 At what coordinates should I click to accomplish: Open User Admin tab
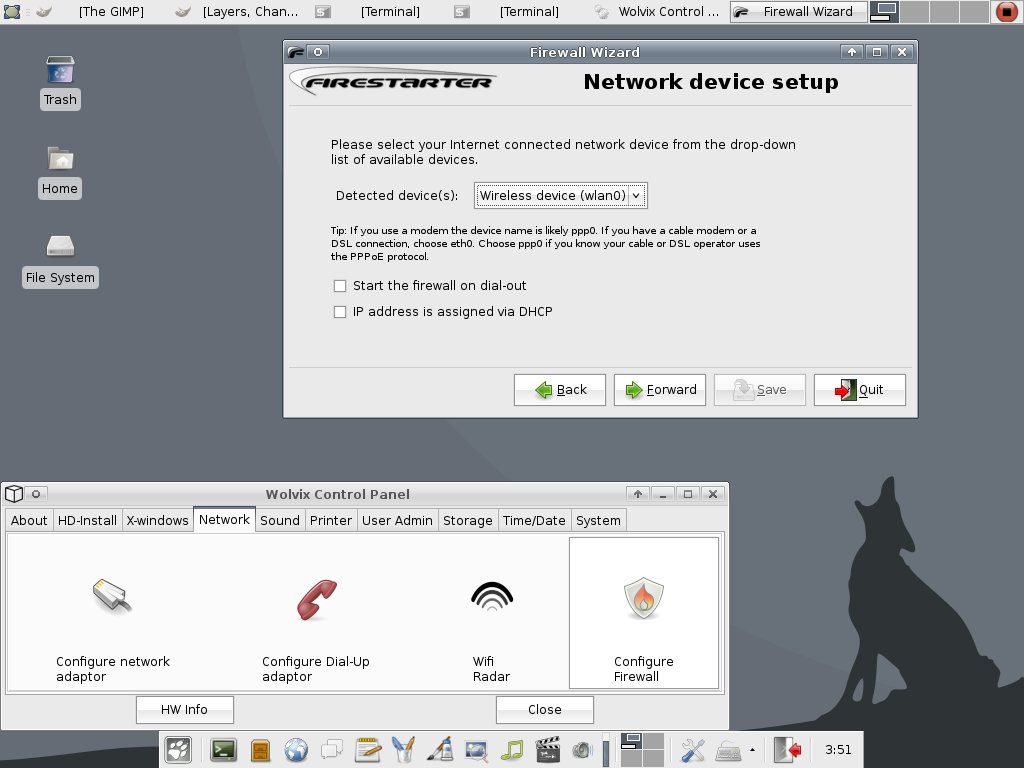tap(397, 520)
